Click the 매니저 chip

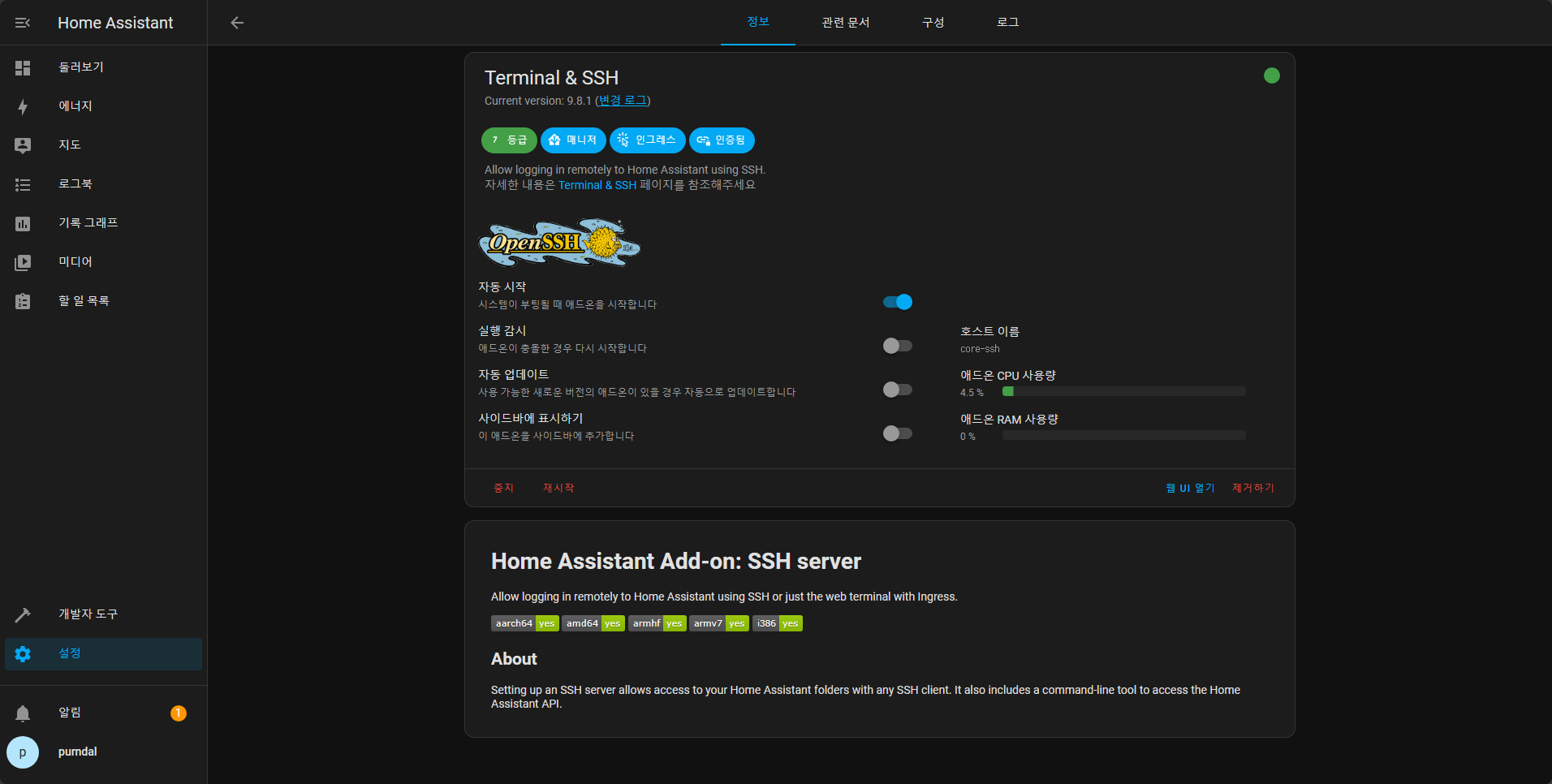point(573,140)
